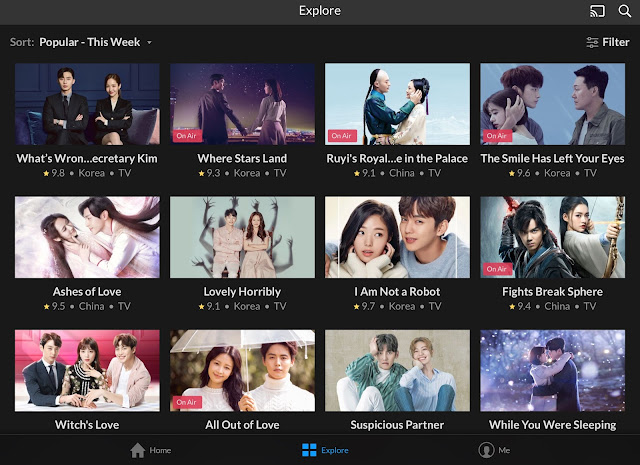Image resolution: width=640 pixels, height=465 pixels.
Task: Tap the Filter sliders icon
Action: 592,42
